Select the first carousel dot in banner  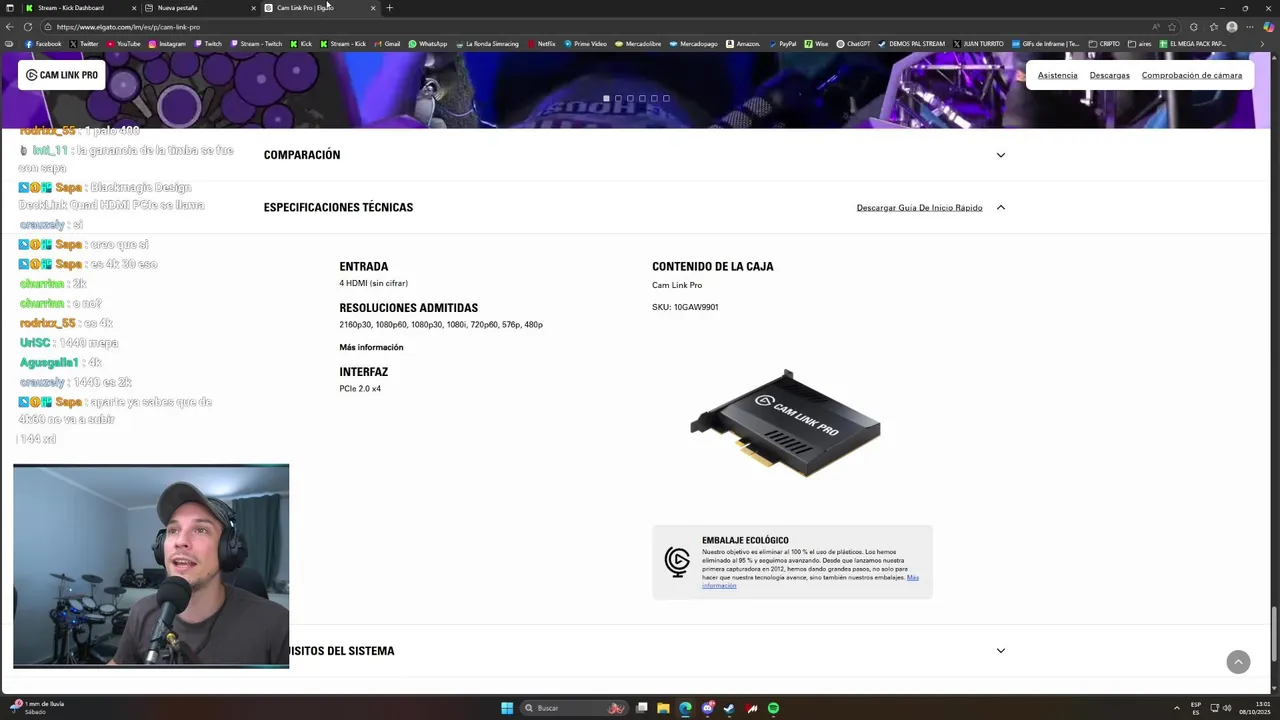point(606,98)
